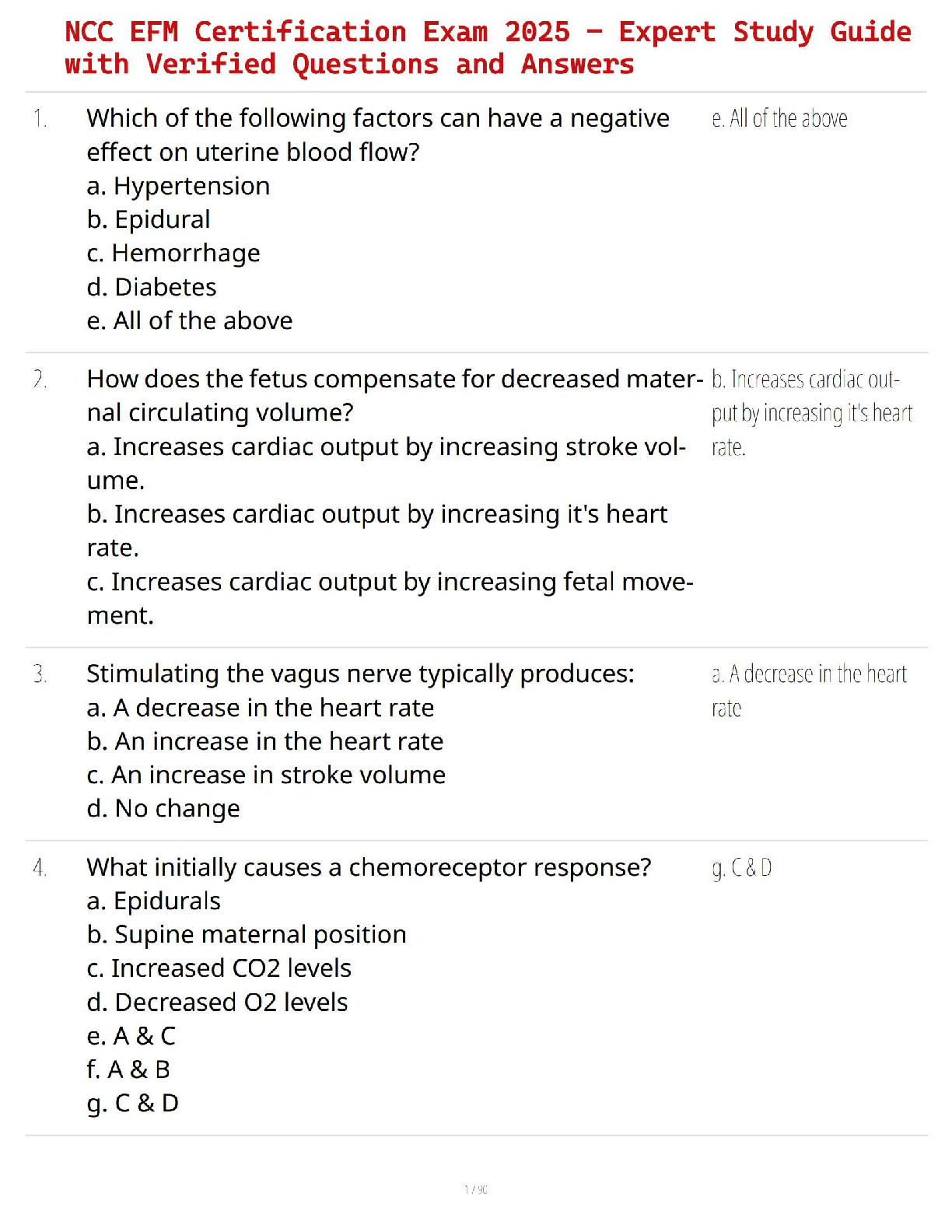Select option 'a. Hypertension'
952x1232 pixels.
[178, 187]
